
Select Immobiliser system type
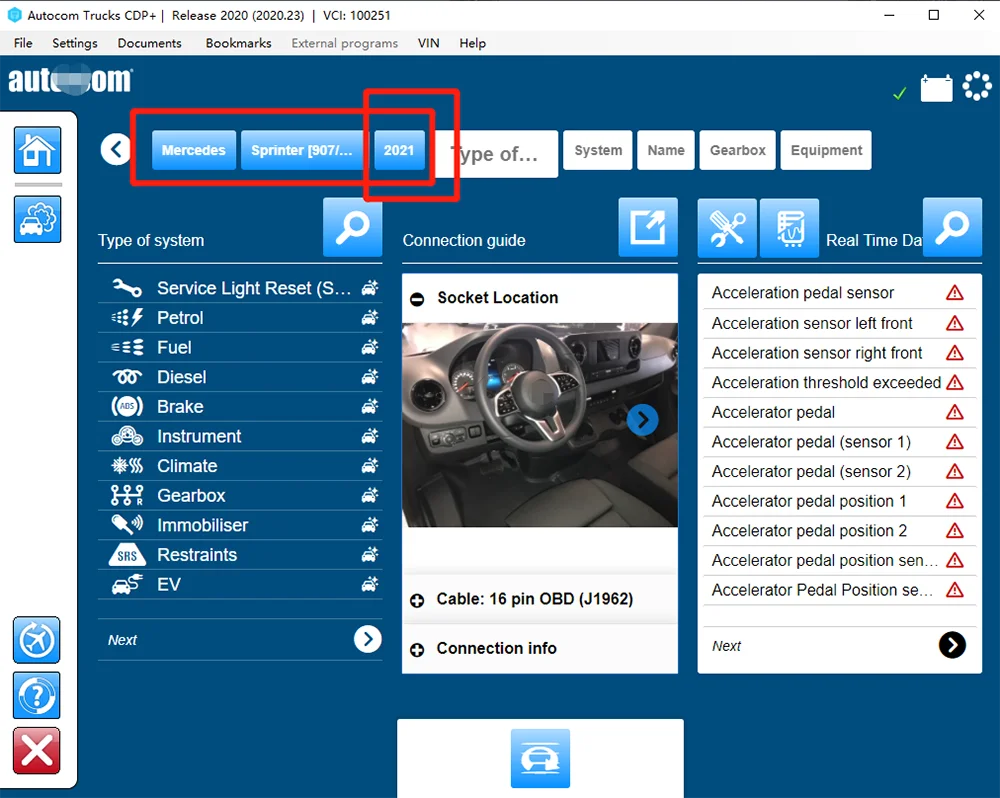[x=240, y=525]
